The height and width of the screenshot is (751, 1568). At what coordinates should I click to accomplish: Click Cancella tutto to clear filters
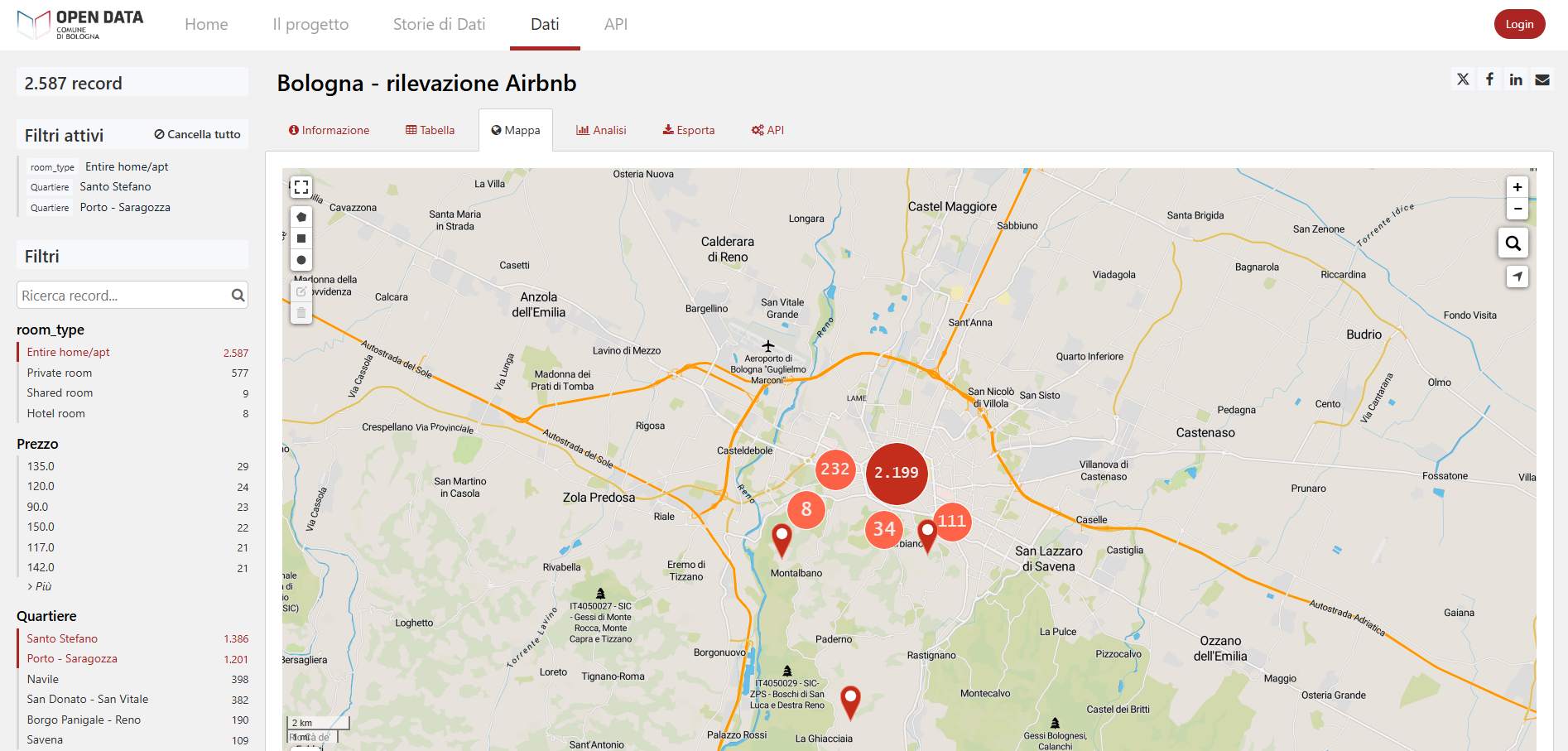pyautogui.click(x=197, y=134)
